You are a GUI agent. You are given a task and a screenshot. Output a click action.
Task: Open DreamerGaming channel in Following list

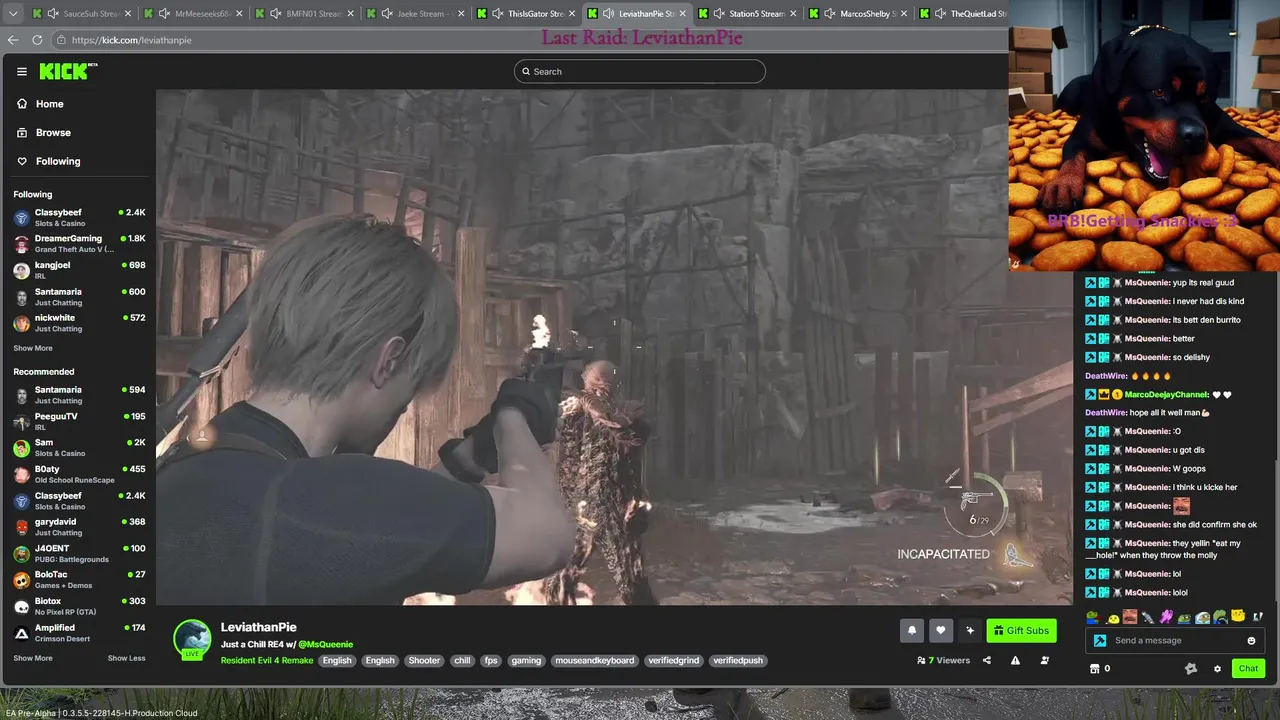[80, 243]
